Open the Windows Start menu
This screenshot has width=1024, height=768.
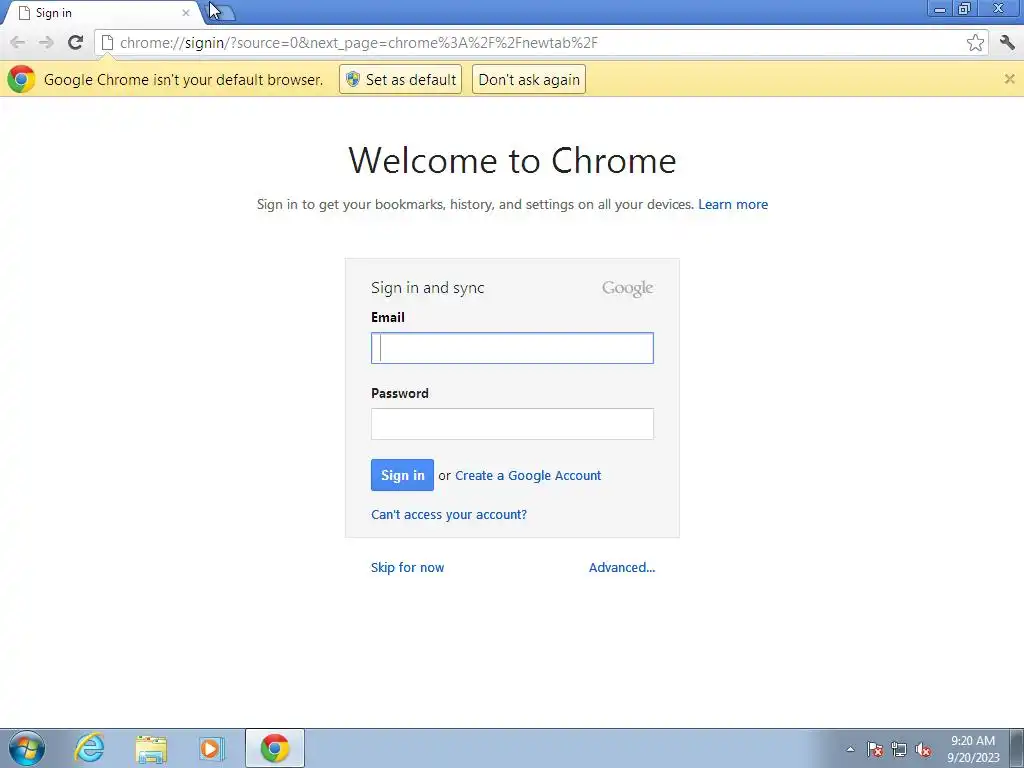[27, 748]
